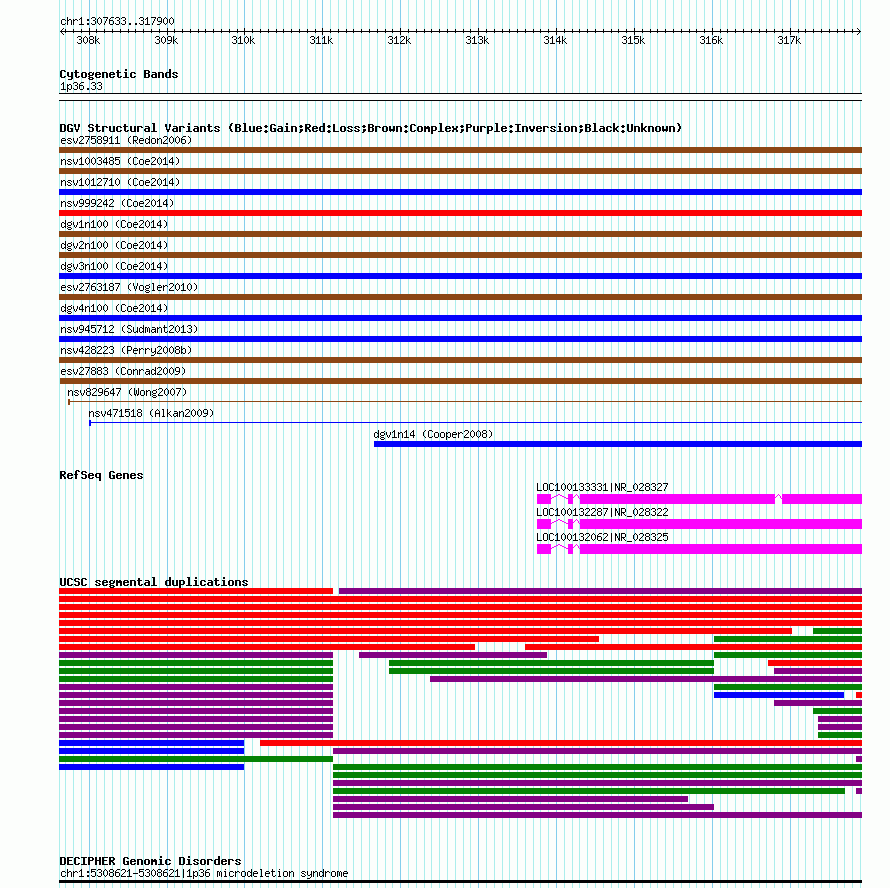Click the nsv471518 (Alkan2009) label

[151, 413]
